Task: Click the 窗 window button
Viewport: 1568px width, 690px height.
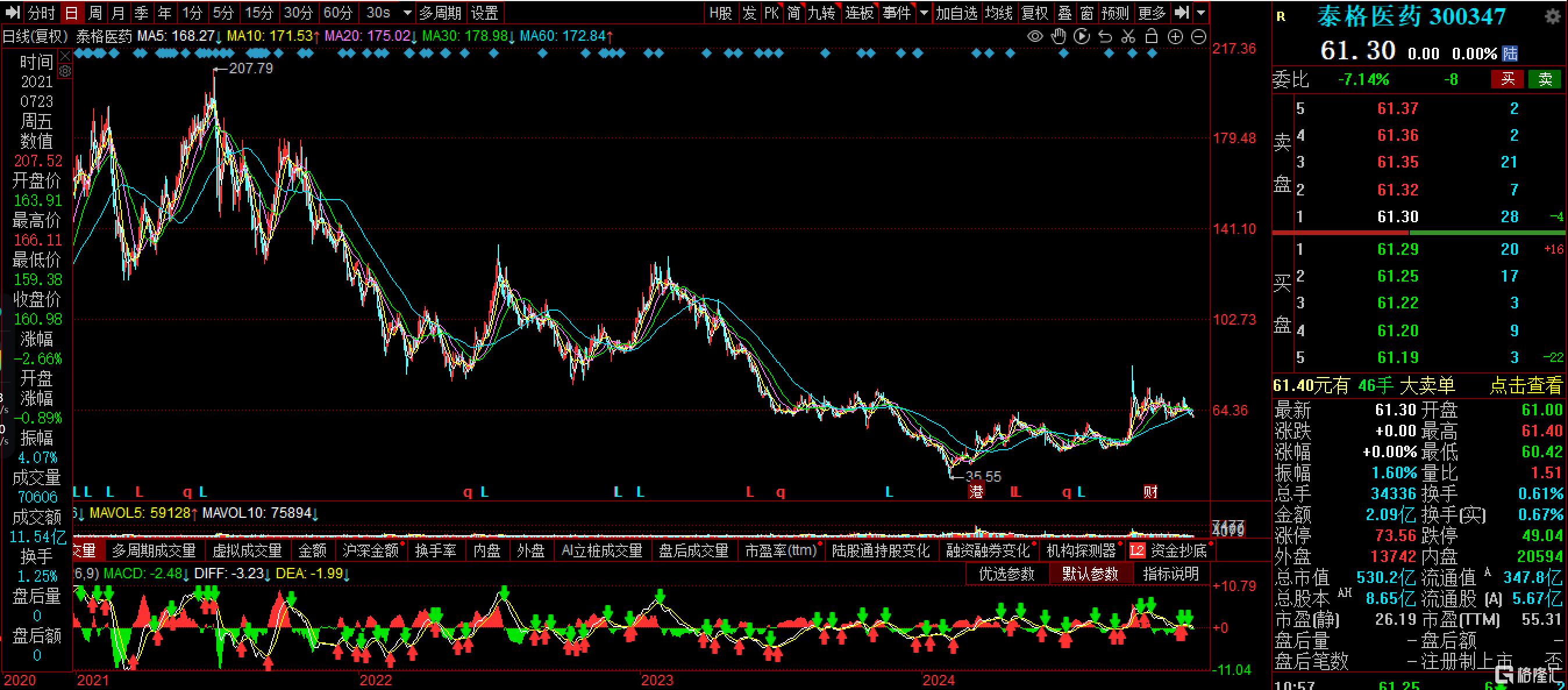Action: click(x=1087, y=12)
